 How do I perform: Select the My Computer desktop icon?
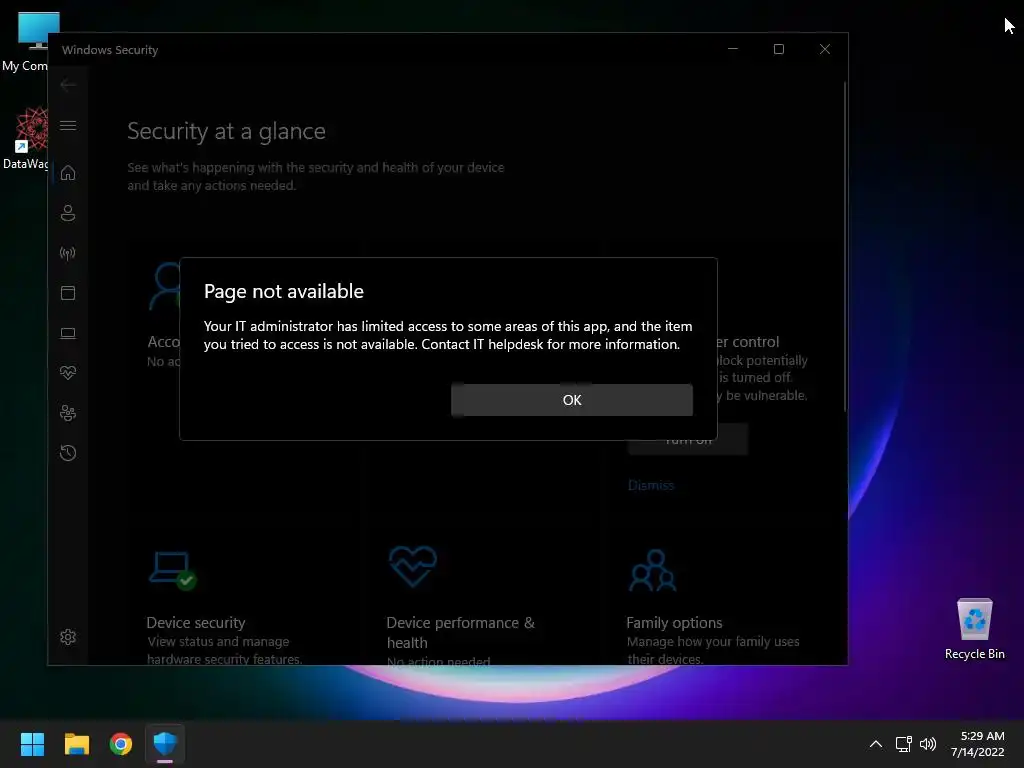tap(26, 41)
